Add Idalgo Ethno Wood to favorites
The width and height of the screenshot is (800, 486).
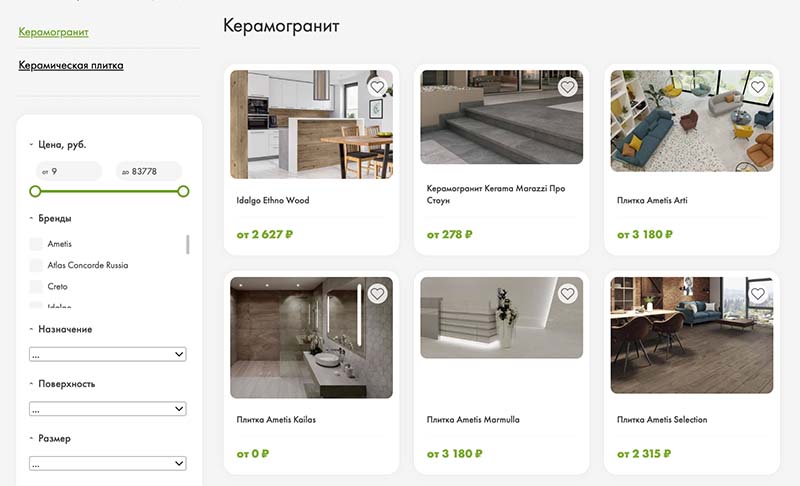377,87
